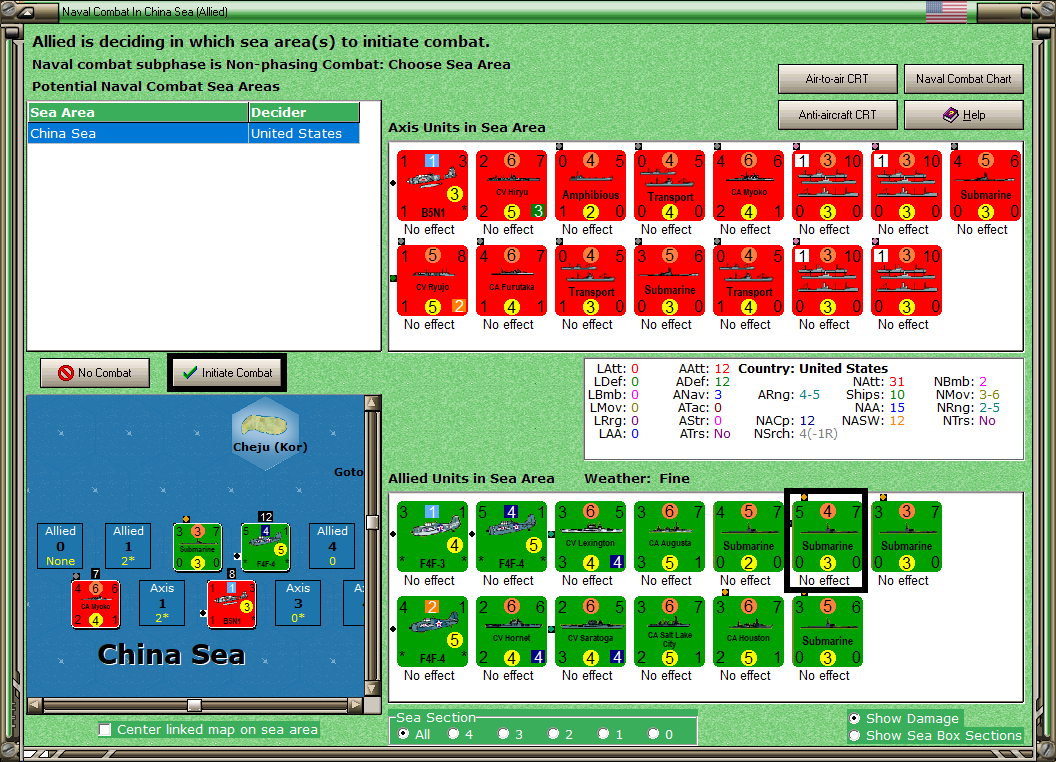Click Initiate Combat button

pos(227,373)
